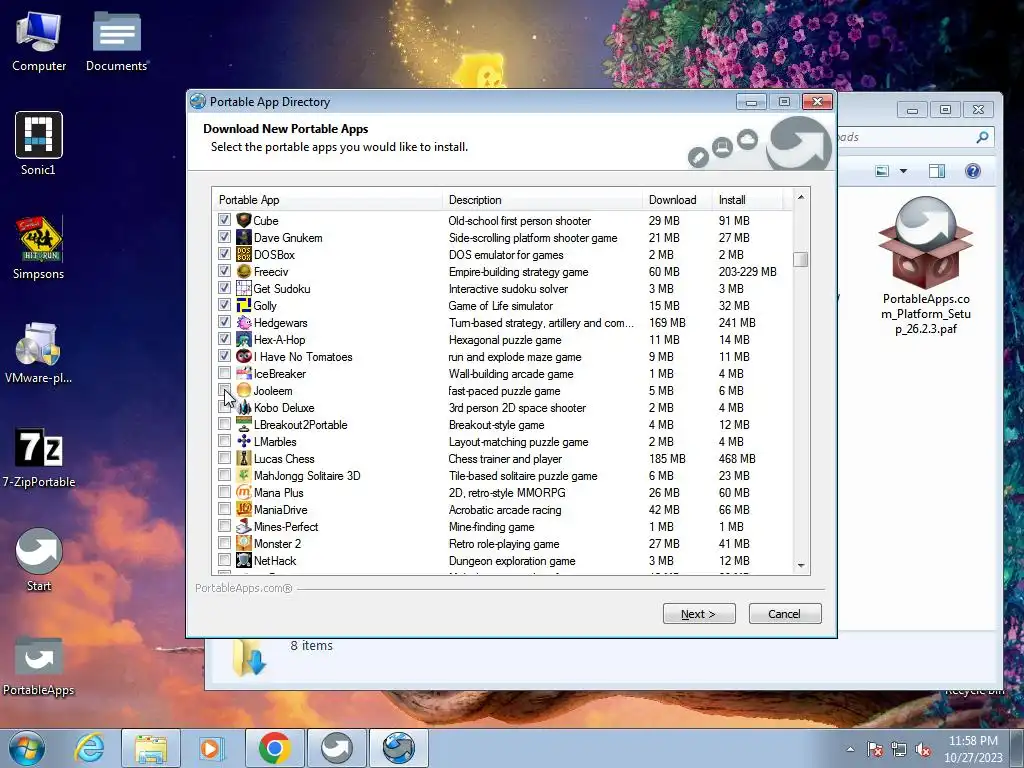Sort list by Description column header
1024x768 pixels.
click(x=542, y=200)
